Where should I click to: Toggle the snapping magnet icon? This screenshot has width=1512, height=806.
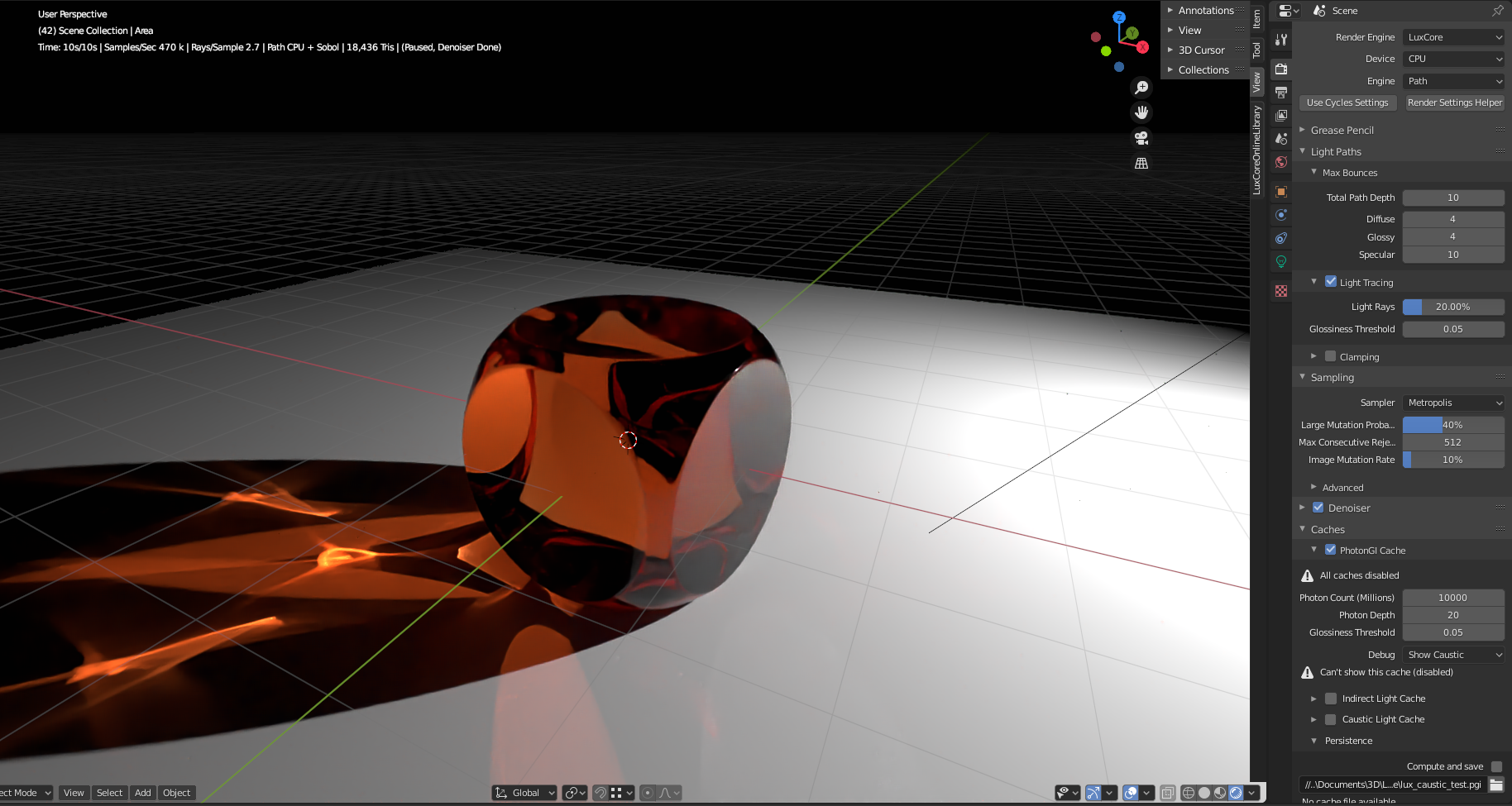[x=601, y=793]
